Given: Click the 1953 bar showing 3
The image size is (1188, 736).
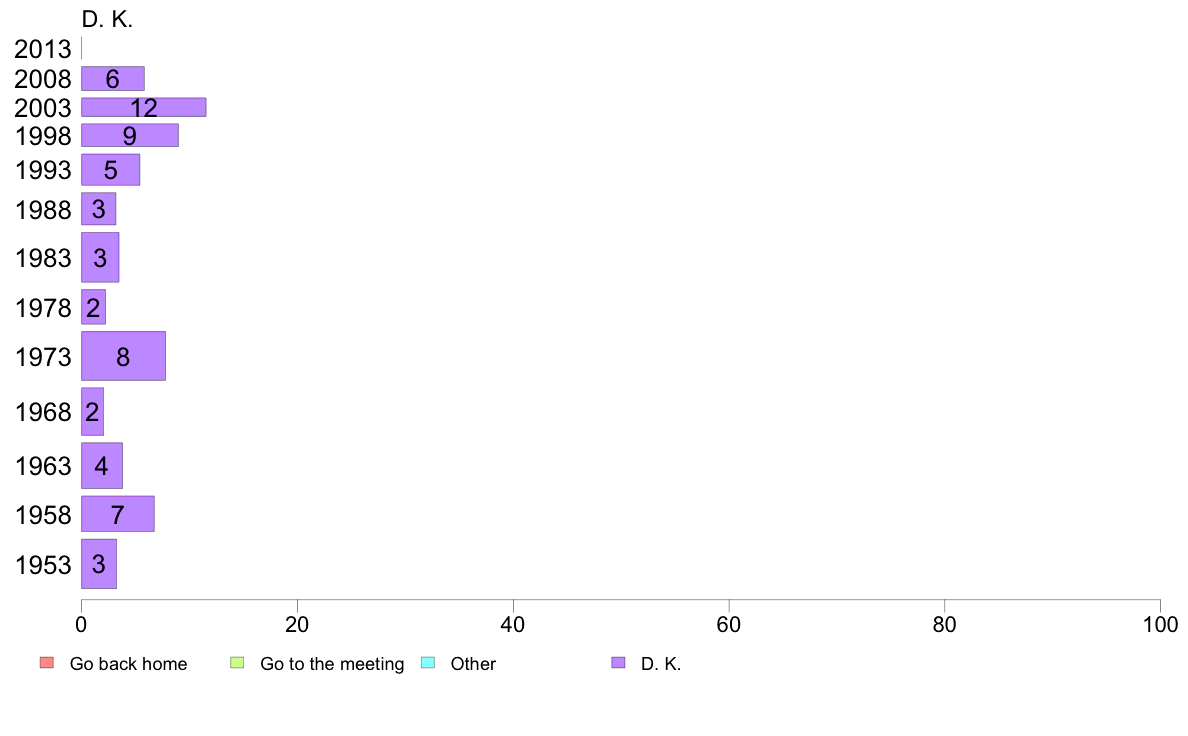Looking at the screenshot, I should (x=99, y=564).
